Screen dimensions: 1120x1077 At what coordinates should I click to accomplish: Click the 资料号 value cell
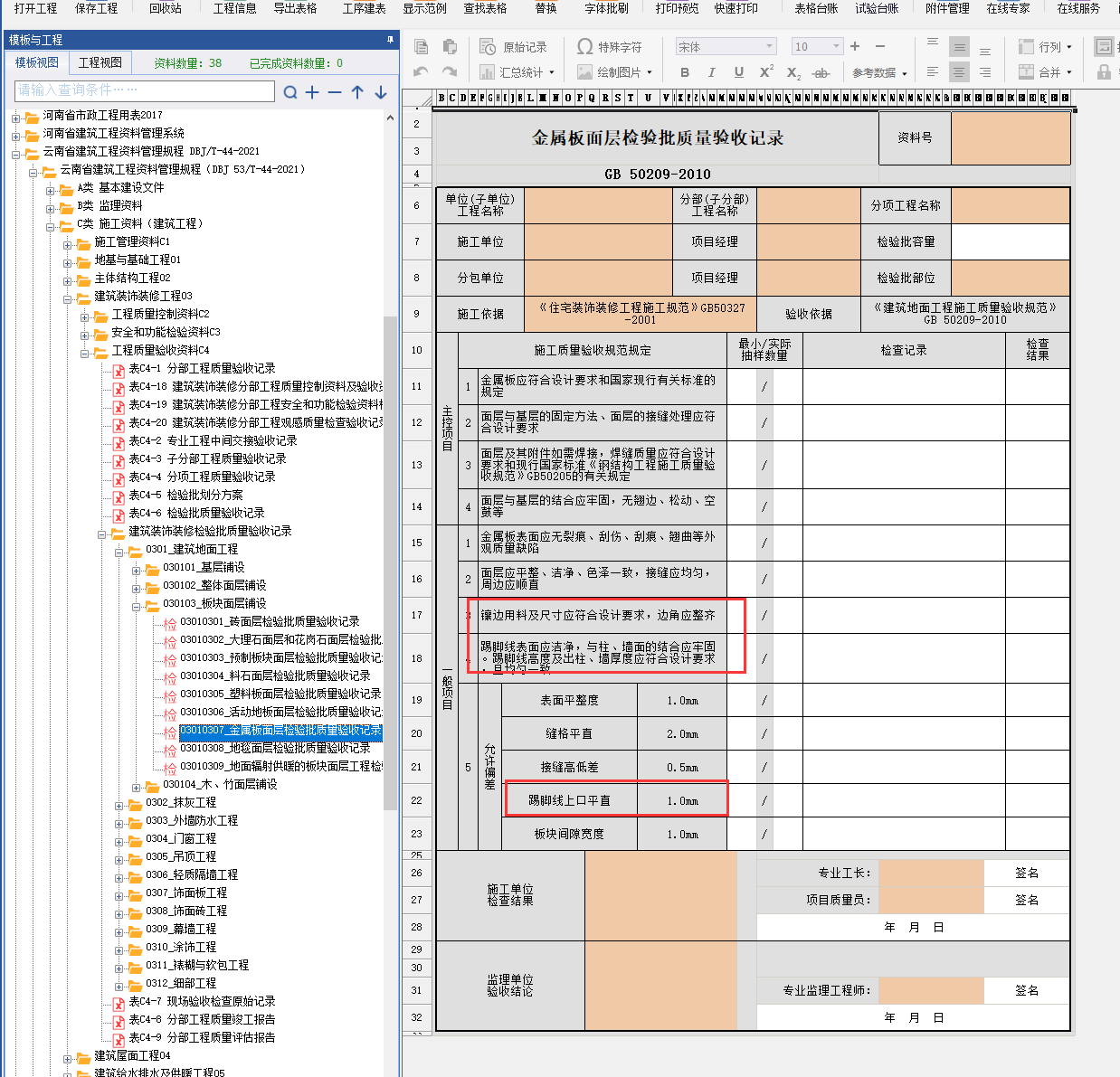[1011, 138]
